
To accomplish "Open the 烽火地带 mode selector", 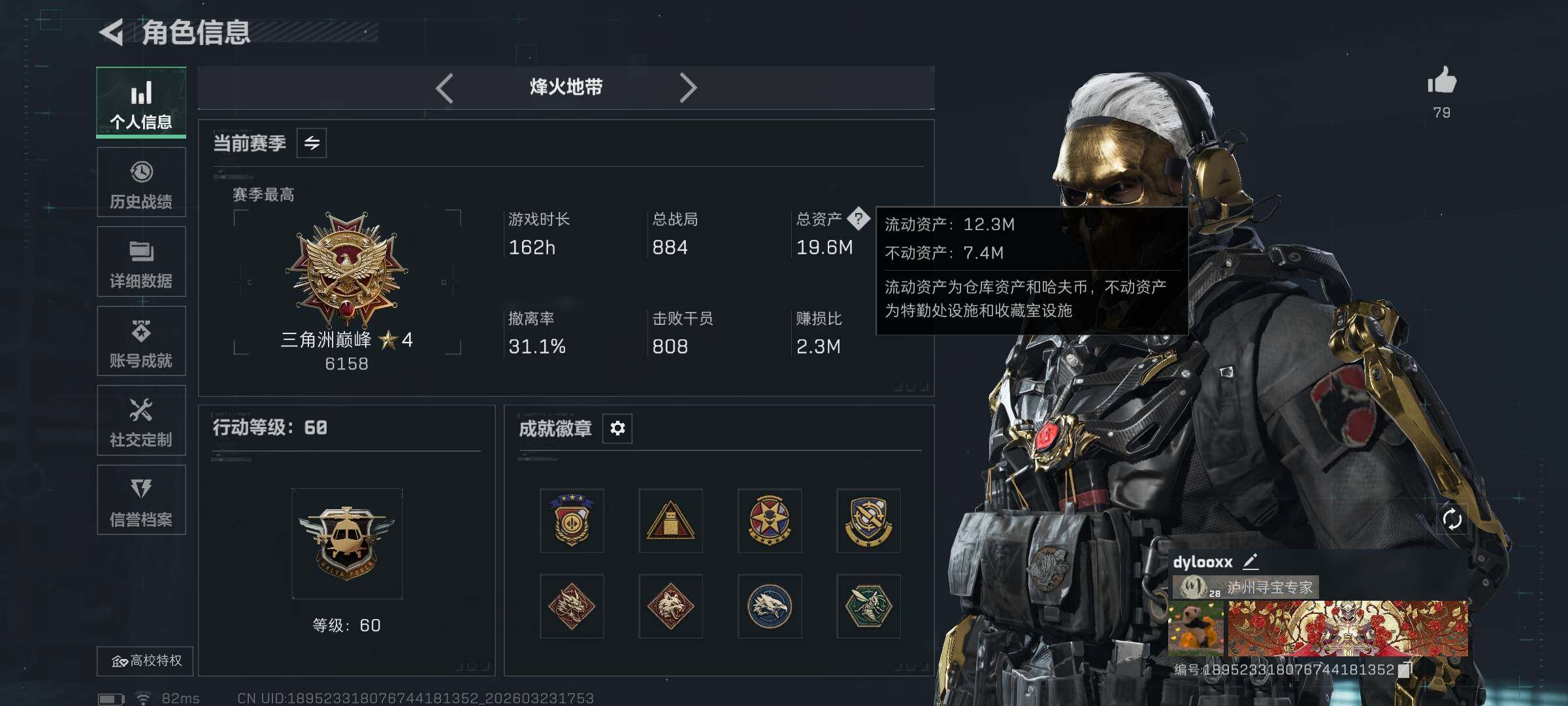I will point(566,87).
